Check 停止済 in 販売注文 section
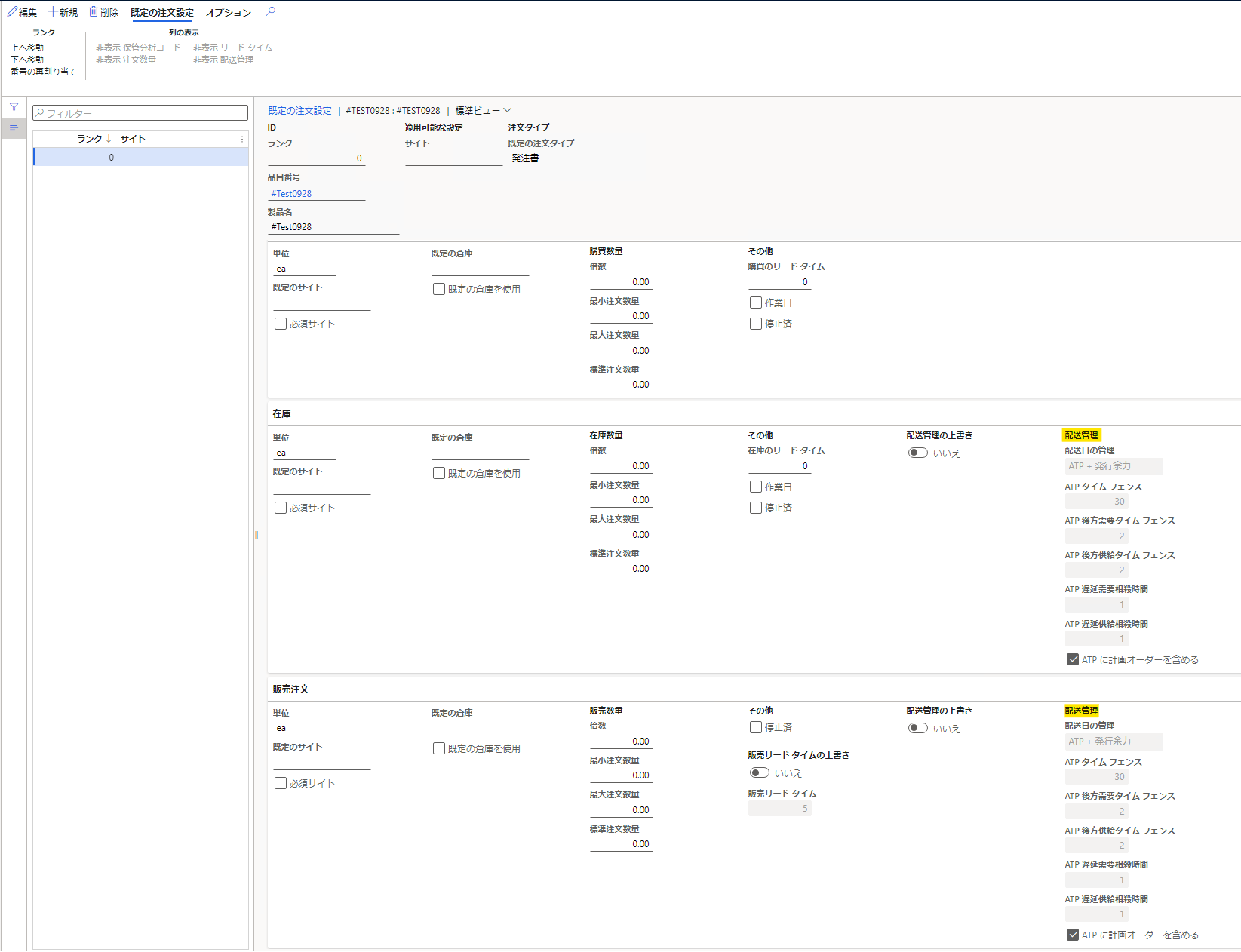The image size is (1241, 952). (x=756, y=727)
